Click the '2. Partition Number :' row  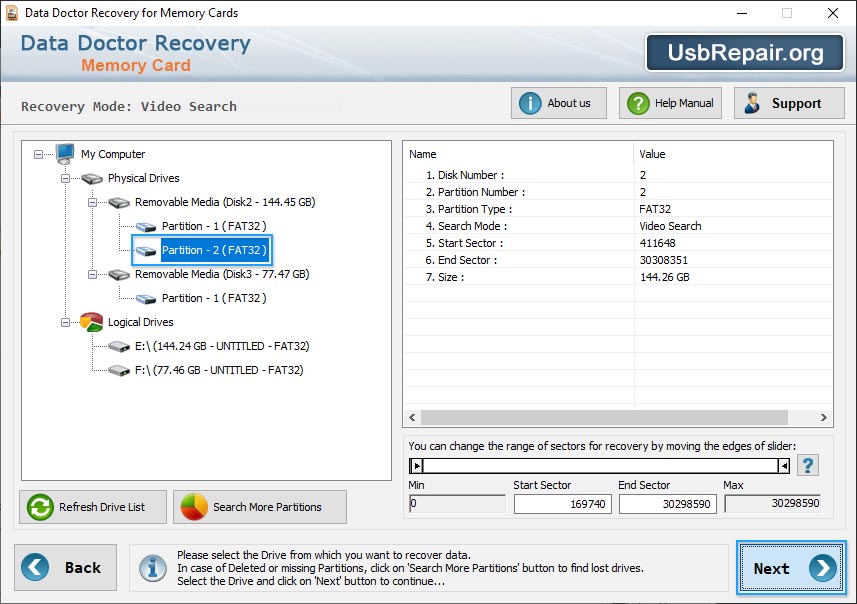pos(618,192)
